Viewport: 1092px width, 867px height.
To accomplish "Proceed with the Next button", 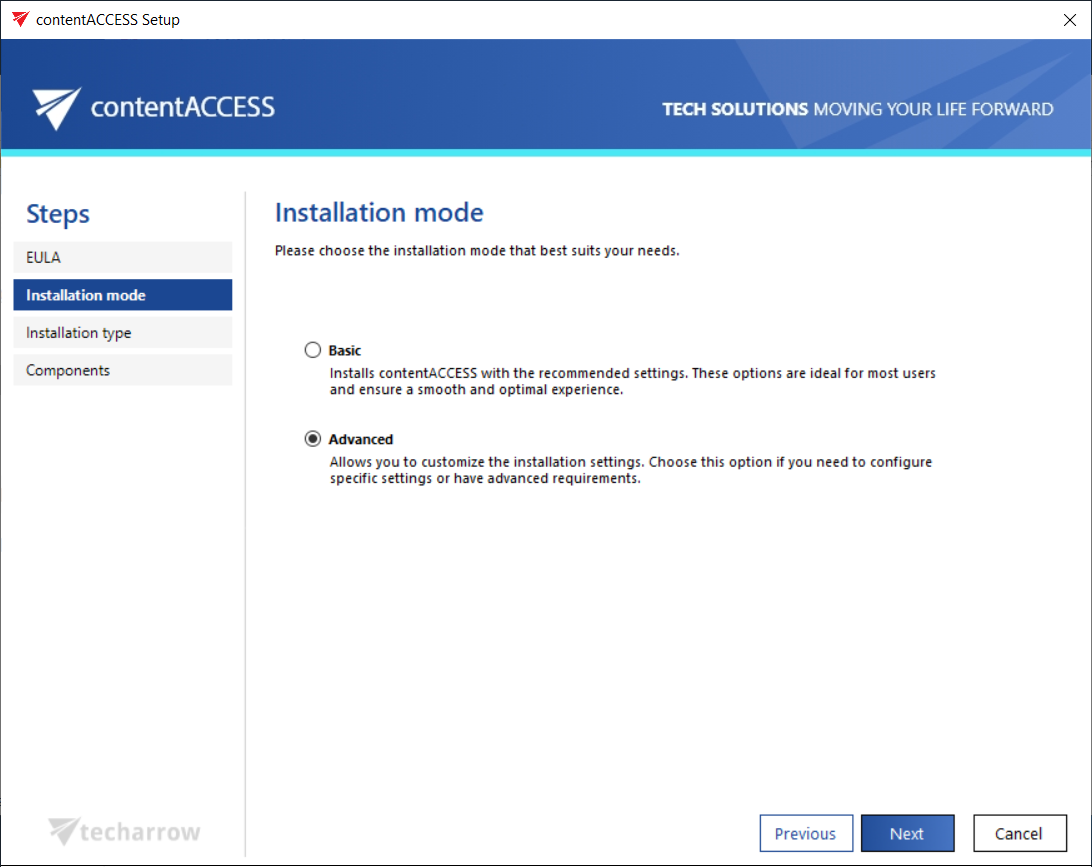I will [907, 834].
